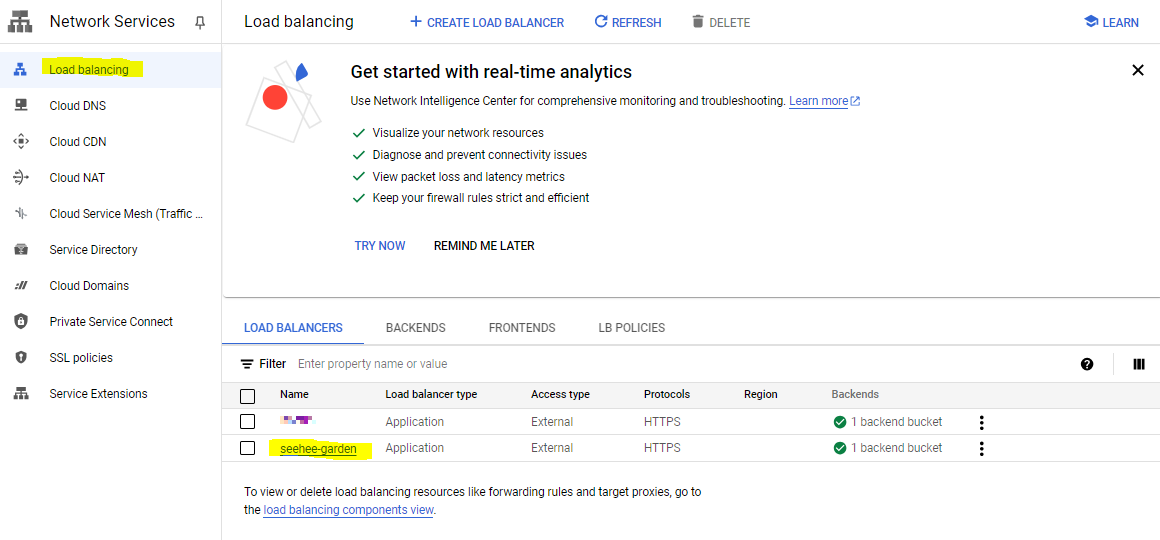Open the Learn panel
This screenshot has height=540, width=1160.
point(1111,22)
